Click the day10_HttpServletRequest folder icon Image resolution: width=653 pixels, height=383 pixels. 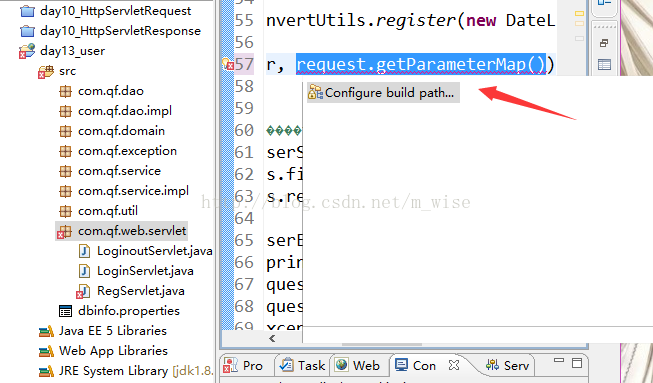[27, 11]
